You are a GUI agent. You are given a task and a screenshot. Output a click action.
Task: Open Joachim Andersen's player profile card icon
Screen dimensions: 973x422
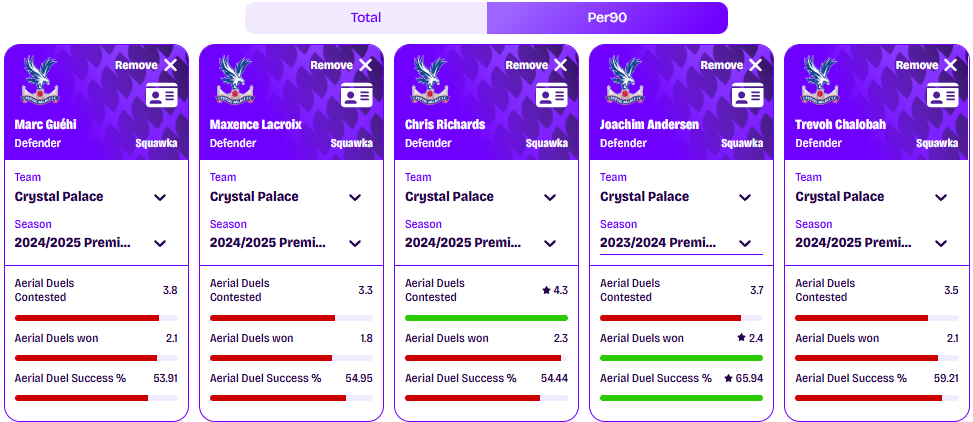point(747,95)
